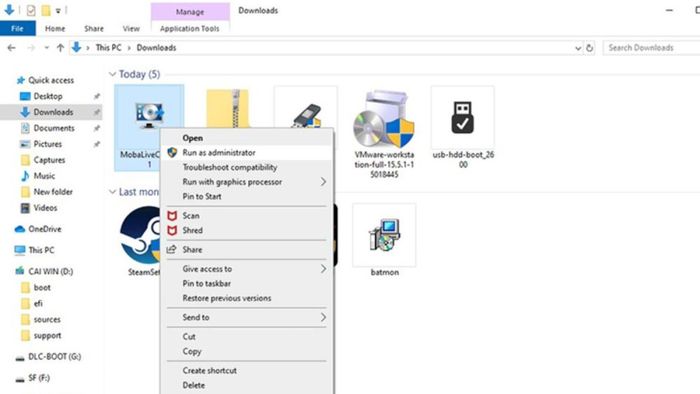Choose Copy from the context menu
Image resolution: width=700 pixels, height=394 pixels.
(247, 351)
